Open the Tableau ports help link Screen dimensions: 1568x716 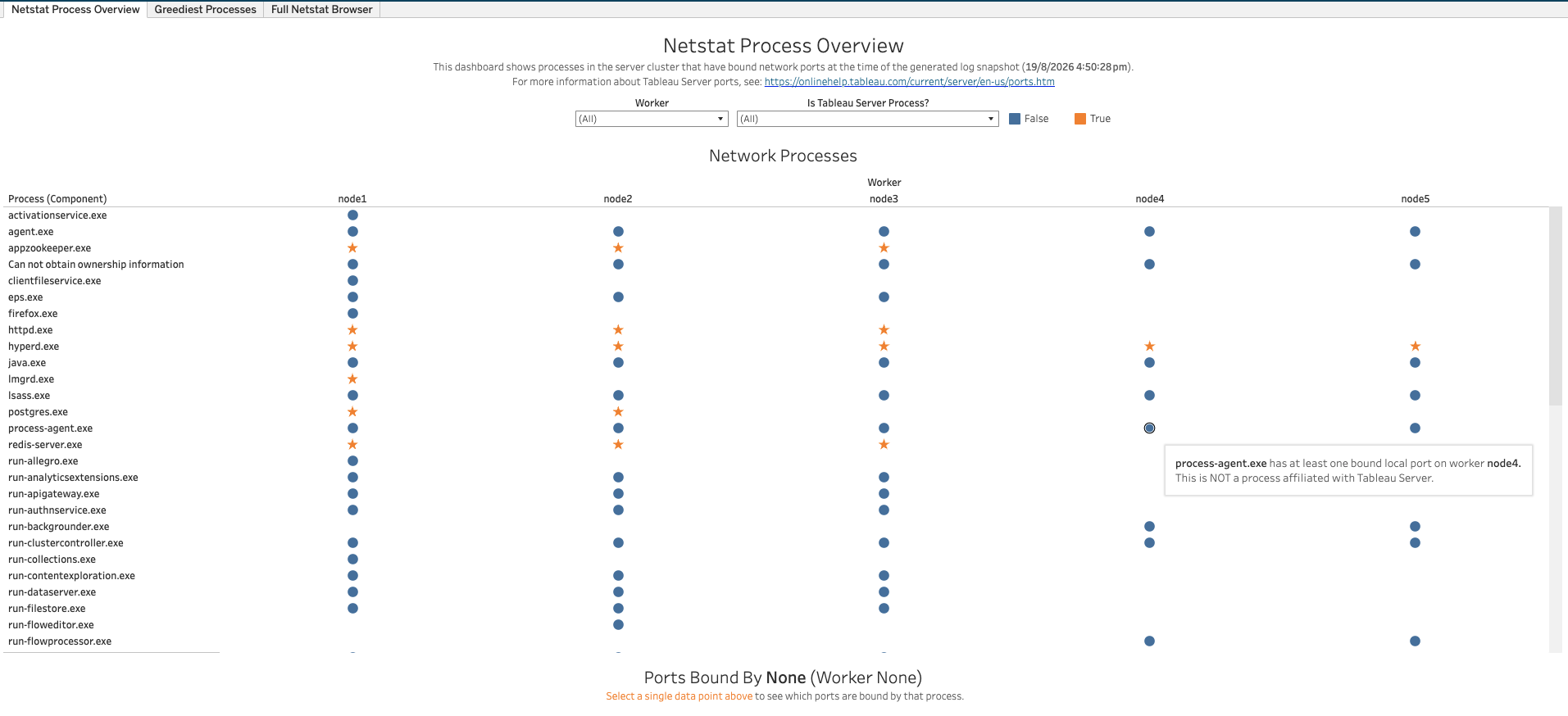909,82
